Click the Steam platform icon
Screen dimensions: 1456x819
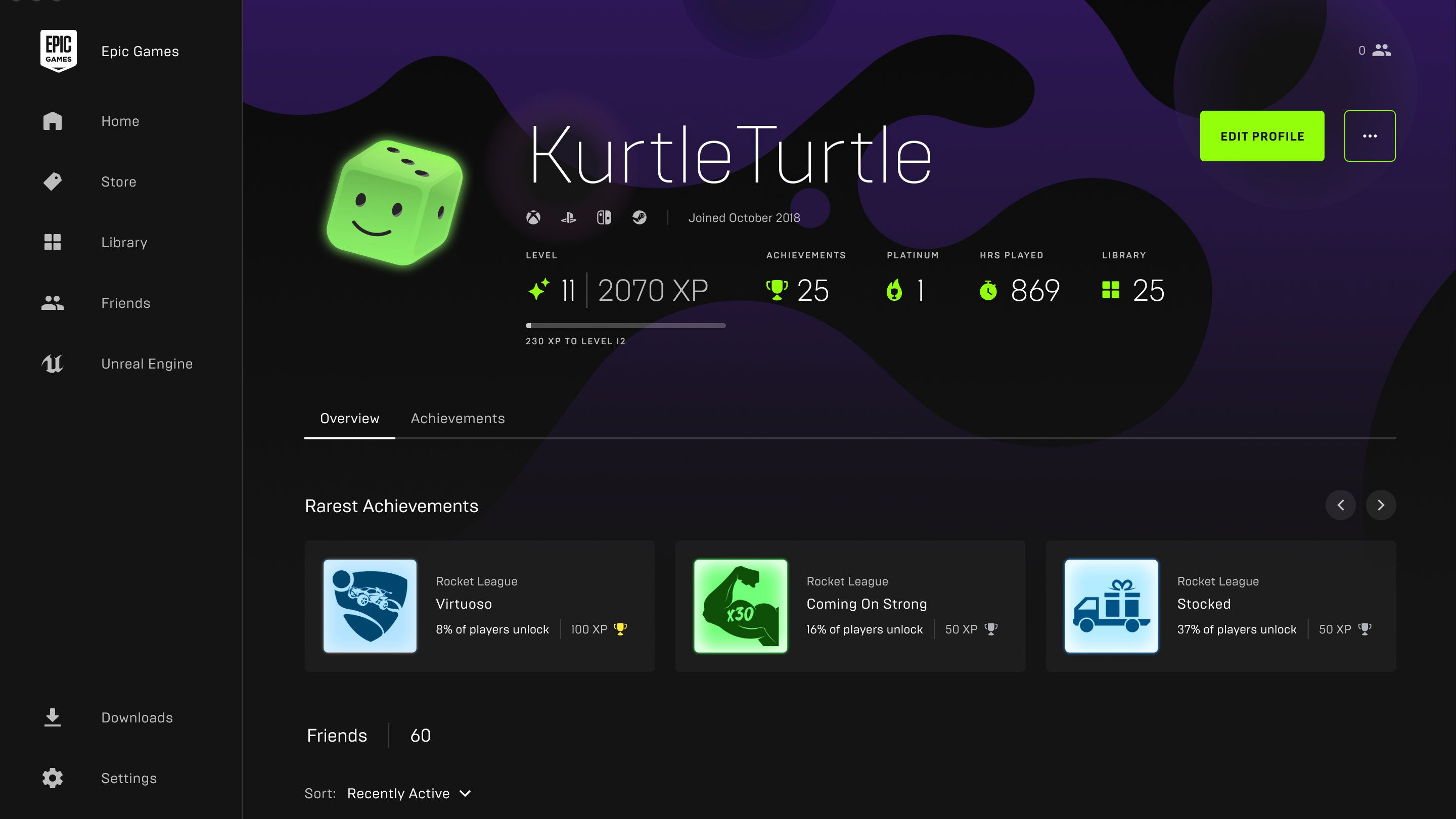pyautogui.click(x=639, y=217)
